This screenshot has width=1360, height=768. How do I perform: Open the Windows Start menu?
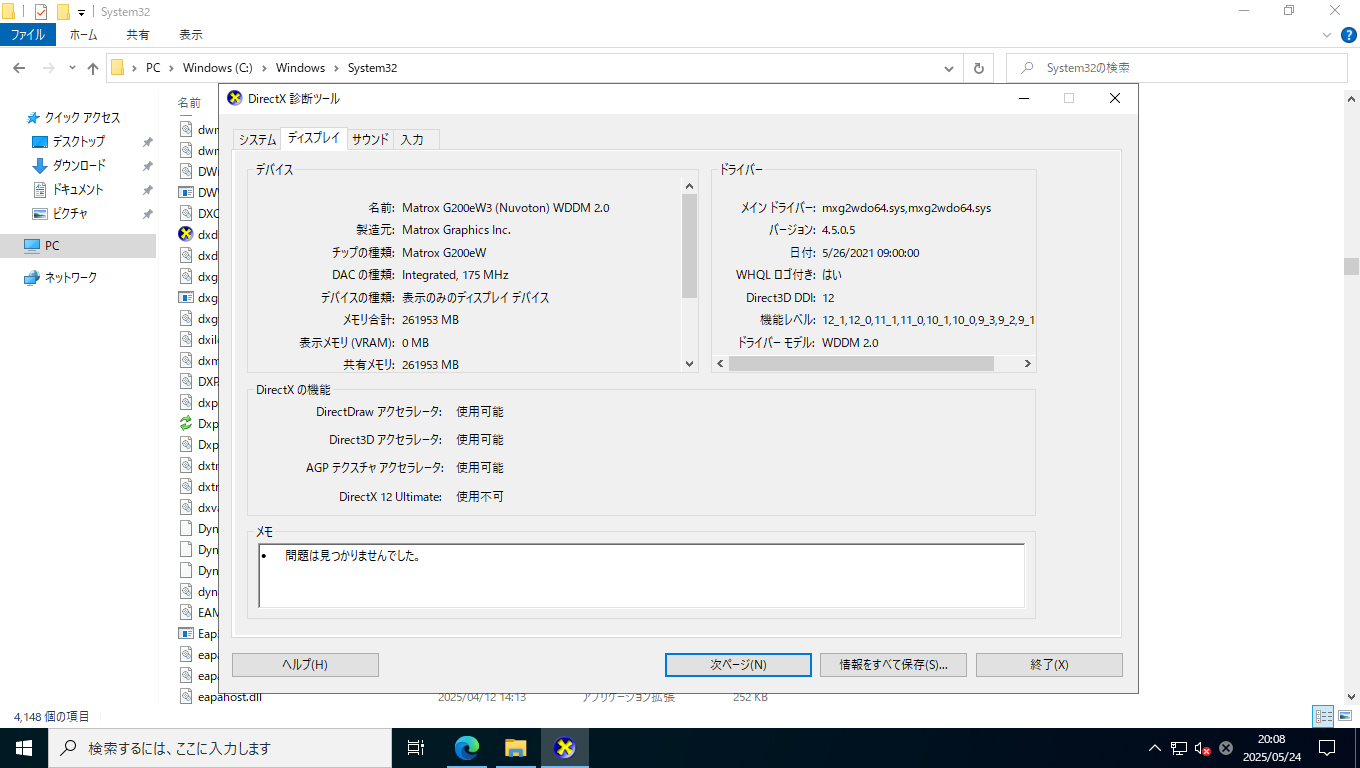24,748
